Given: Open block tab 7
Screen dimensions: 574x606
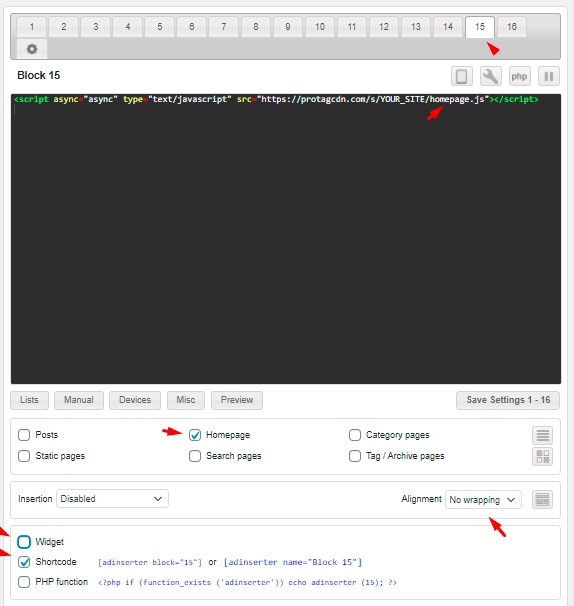Looking at the screenshot, I should click(224, 27).
